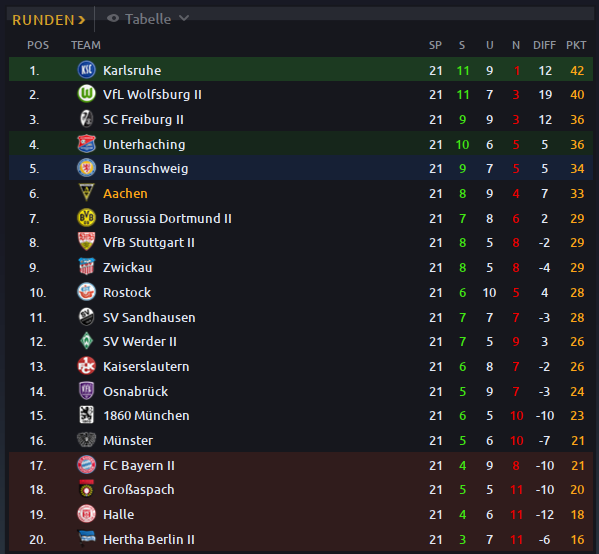Click the Karlsruhe KSC club crest

tap(86, 70)
